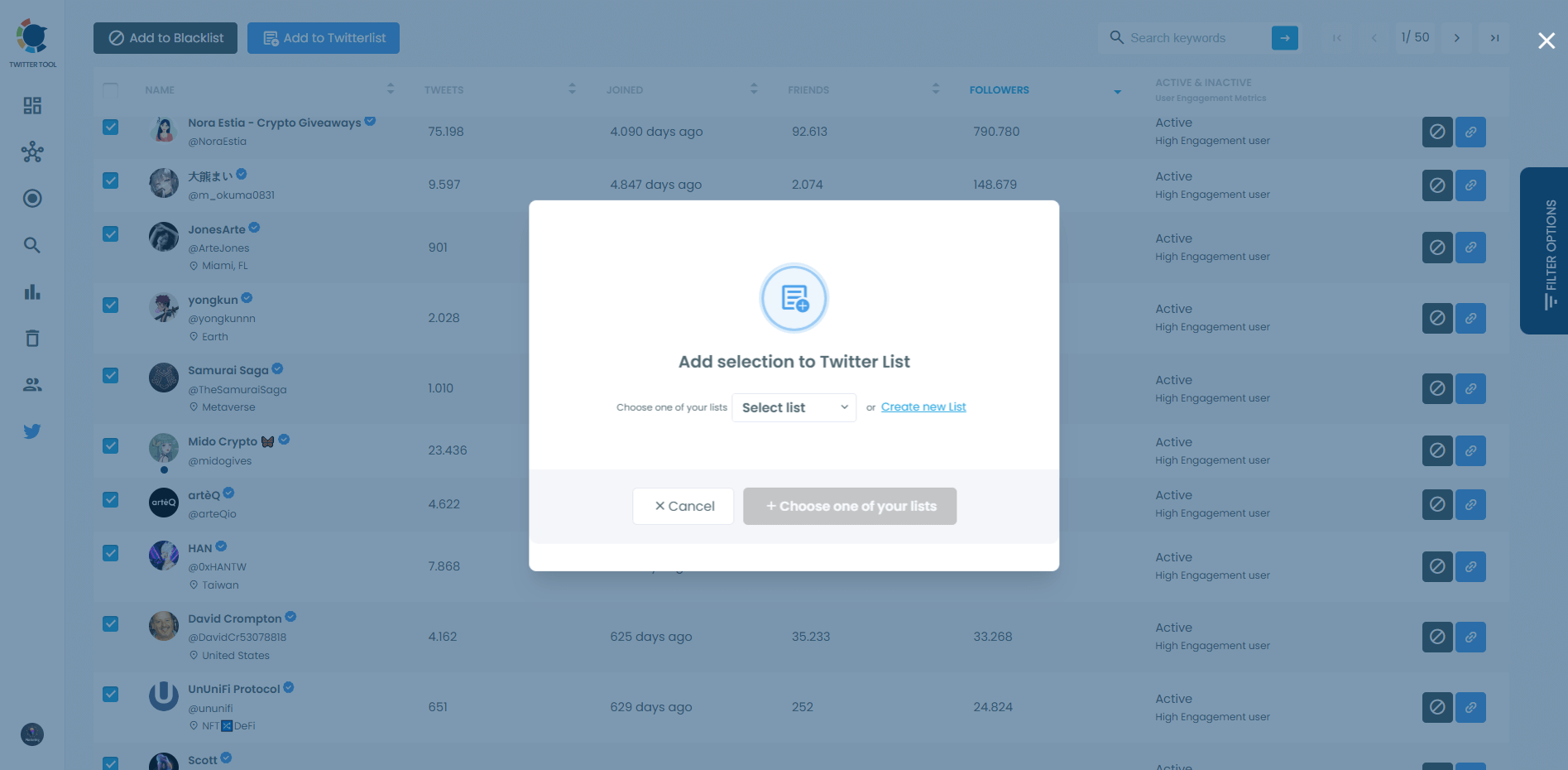Viewport: 1568px width, 770px height.
Task: Blacklist JonesArte with the block icon
Action: [1437, 248]
